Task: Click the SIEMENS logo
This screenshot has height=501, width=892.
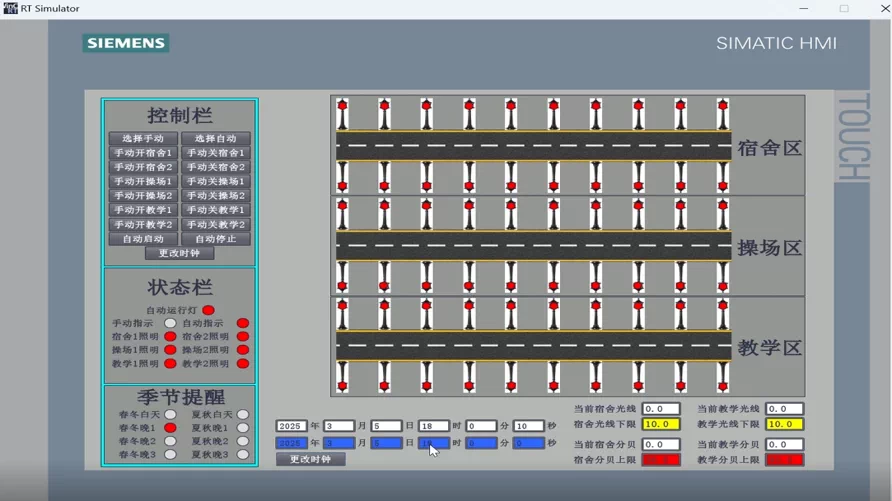Action: (x=126, y=43)
